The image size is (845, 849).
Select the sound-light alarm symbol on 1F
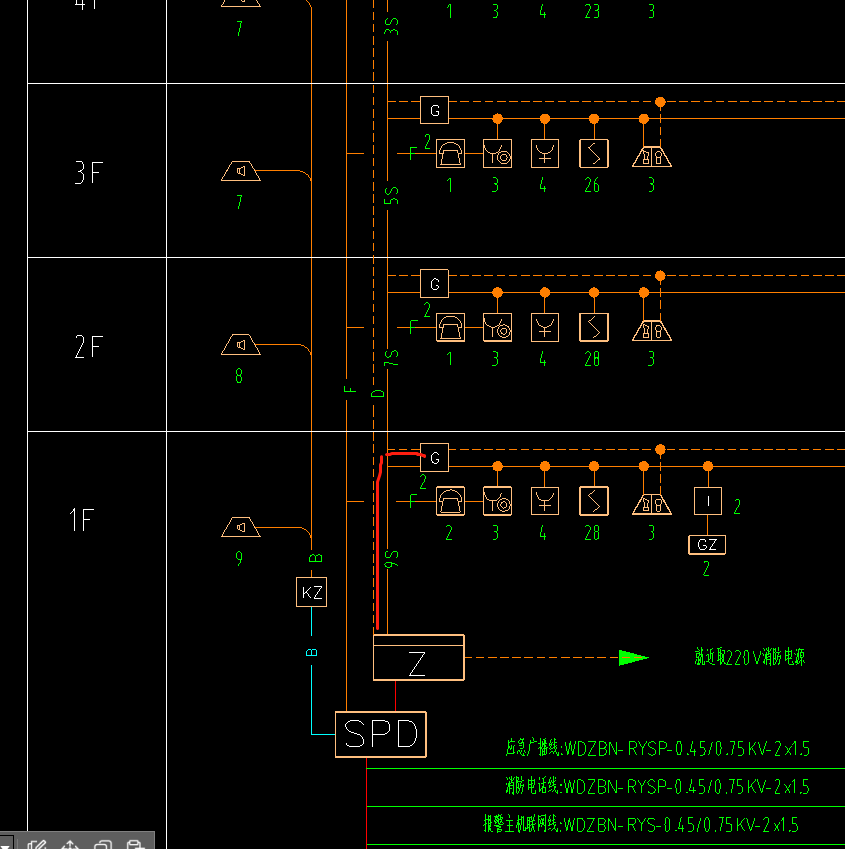point(652,504)
